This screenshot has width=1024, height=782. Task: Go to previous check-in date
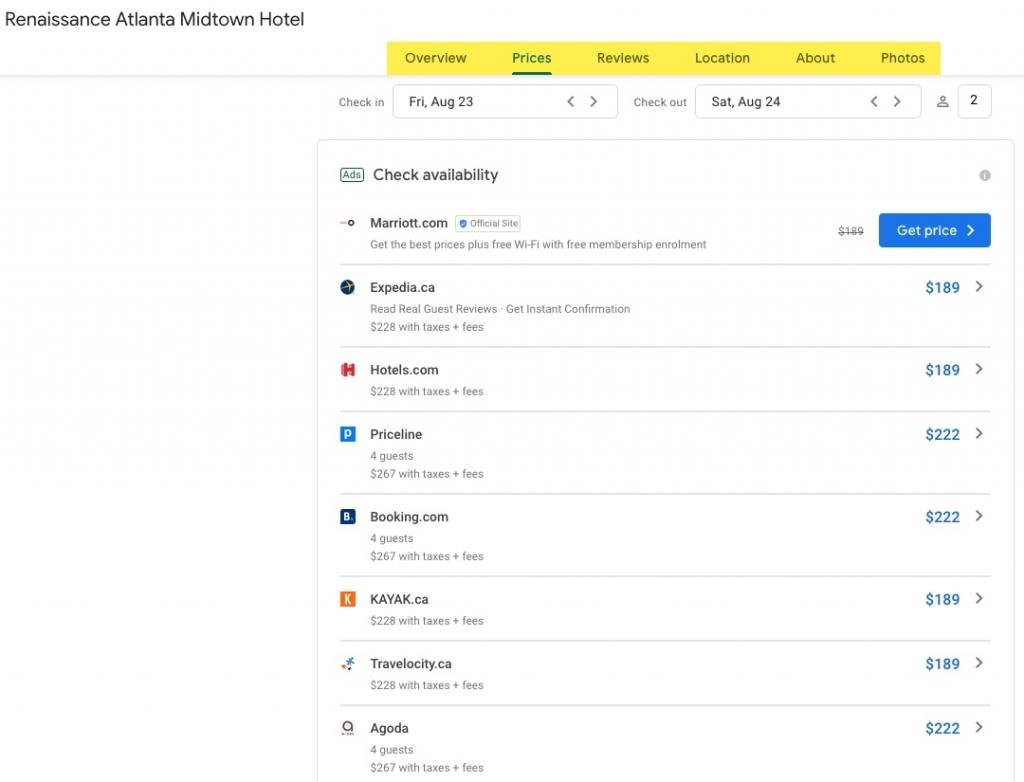pyautogui.click(x=571, y=101)
